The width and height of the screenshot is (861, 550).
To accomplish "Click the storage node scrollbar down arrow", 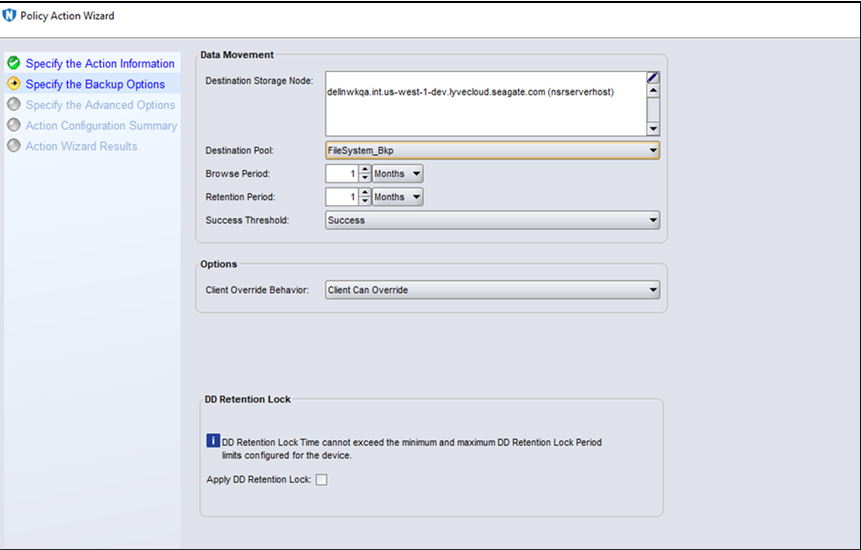I will pos(653,129).
